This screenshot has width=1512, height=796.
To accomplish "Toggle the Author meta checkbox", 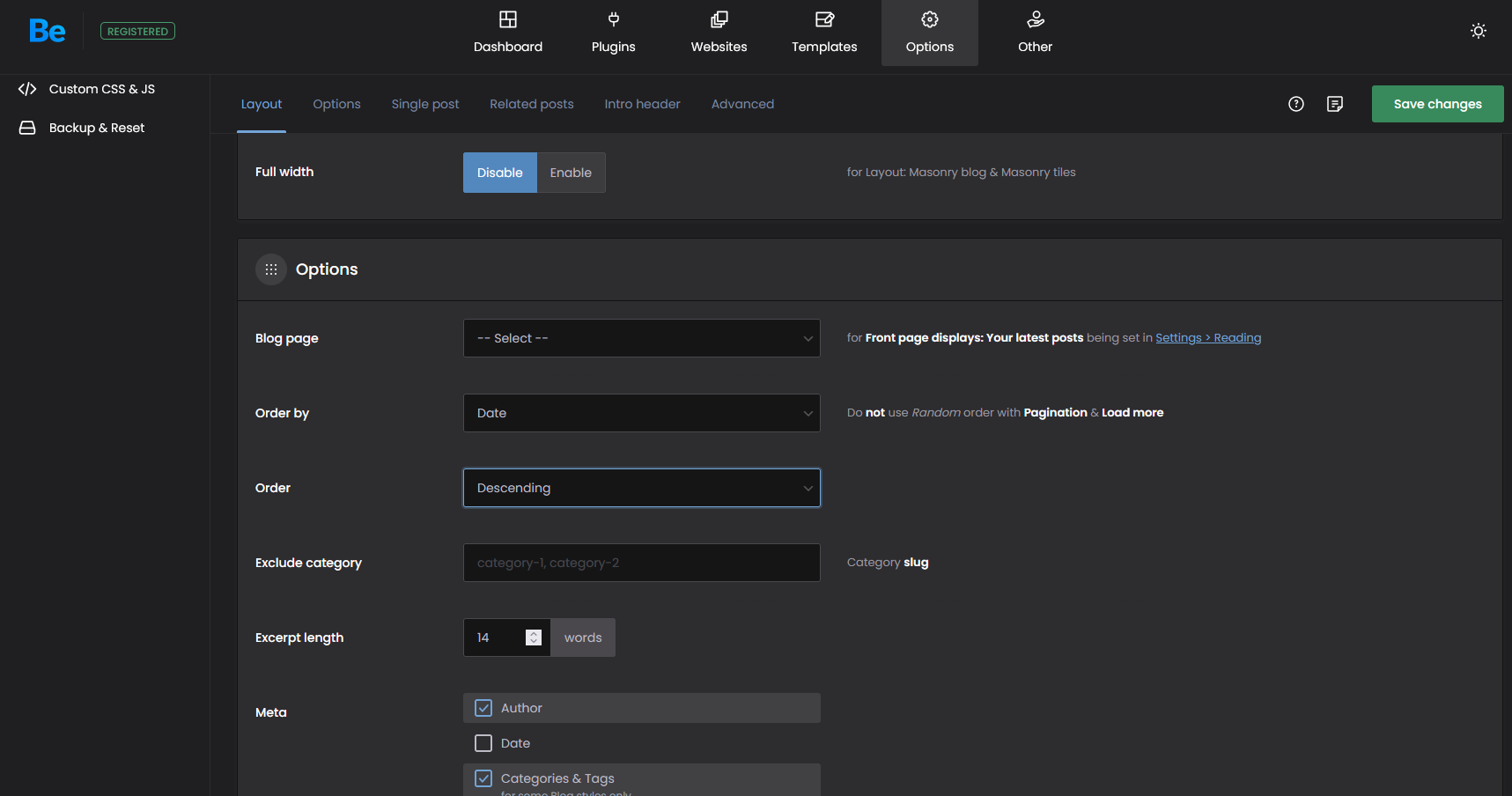I will (483, 708).
